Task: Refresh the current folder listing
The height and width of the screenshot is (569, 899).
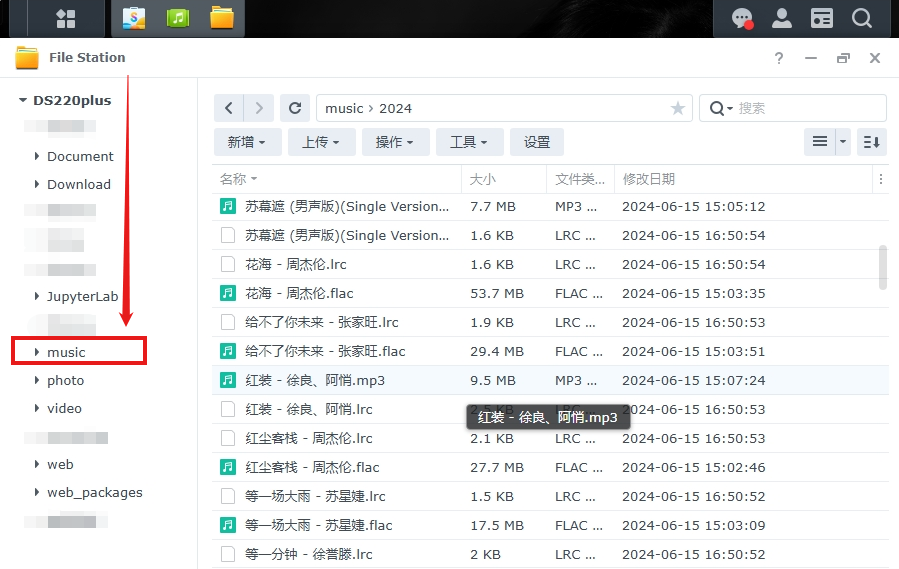Action: click(x=294, y=108)
